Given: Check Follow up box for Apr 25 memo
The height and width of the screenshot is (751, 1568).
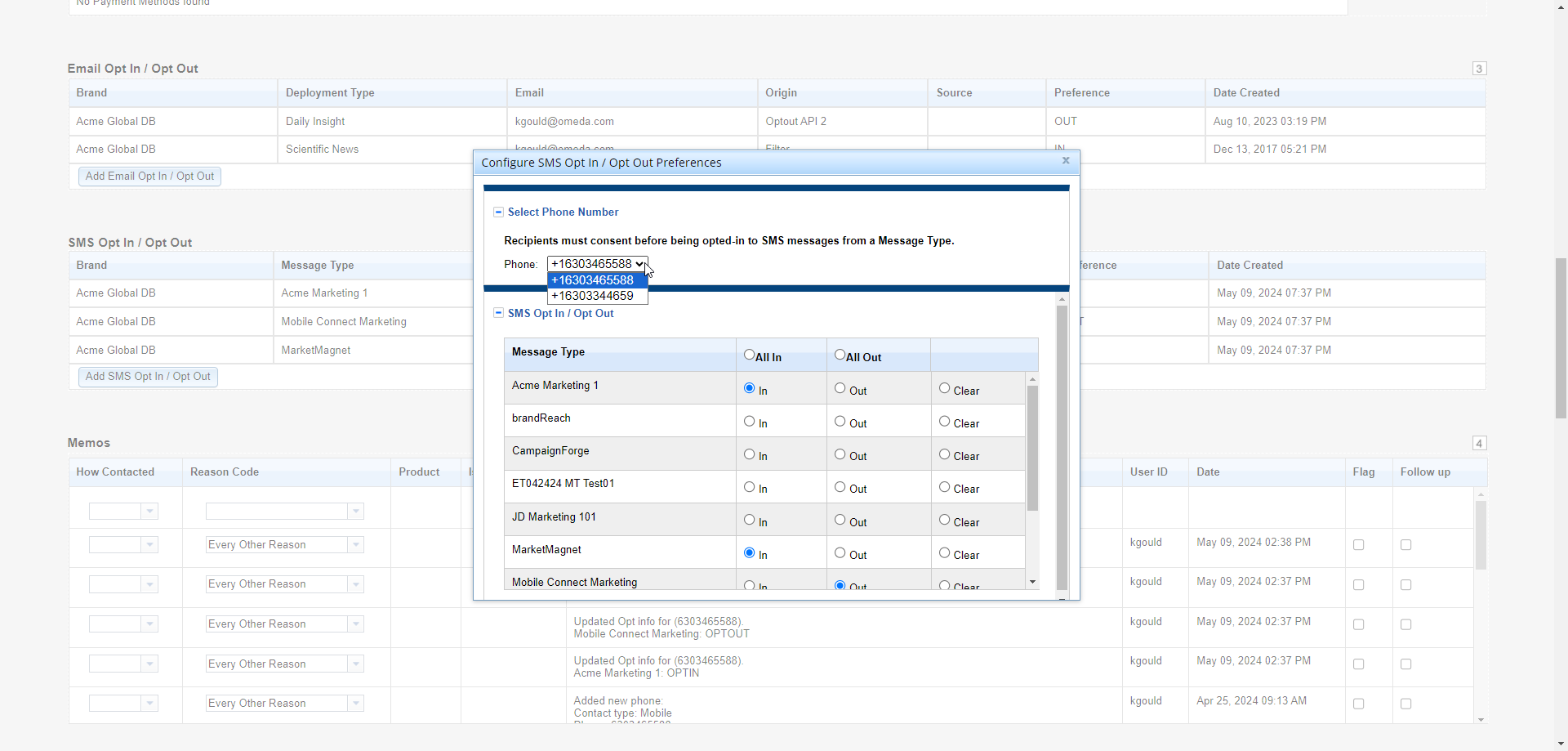Looking at the screenshot, I should 1405,704.
